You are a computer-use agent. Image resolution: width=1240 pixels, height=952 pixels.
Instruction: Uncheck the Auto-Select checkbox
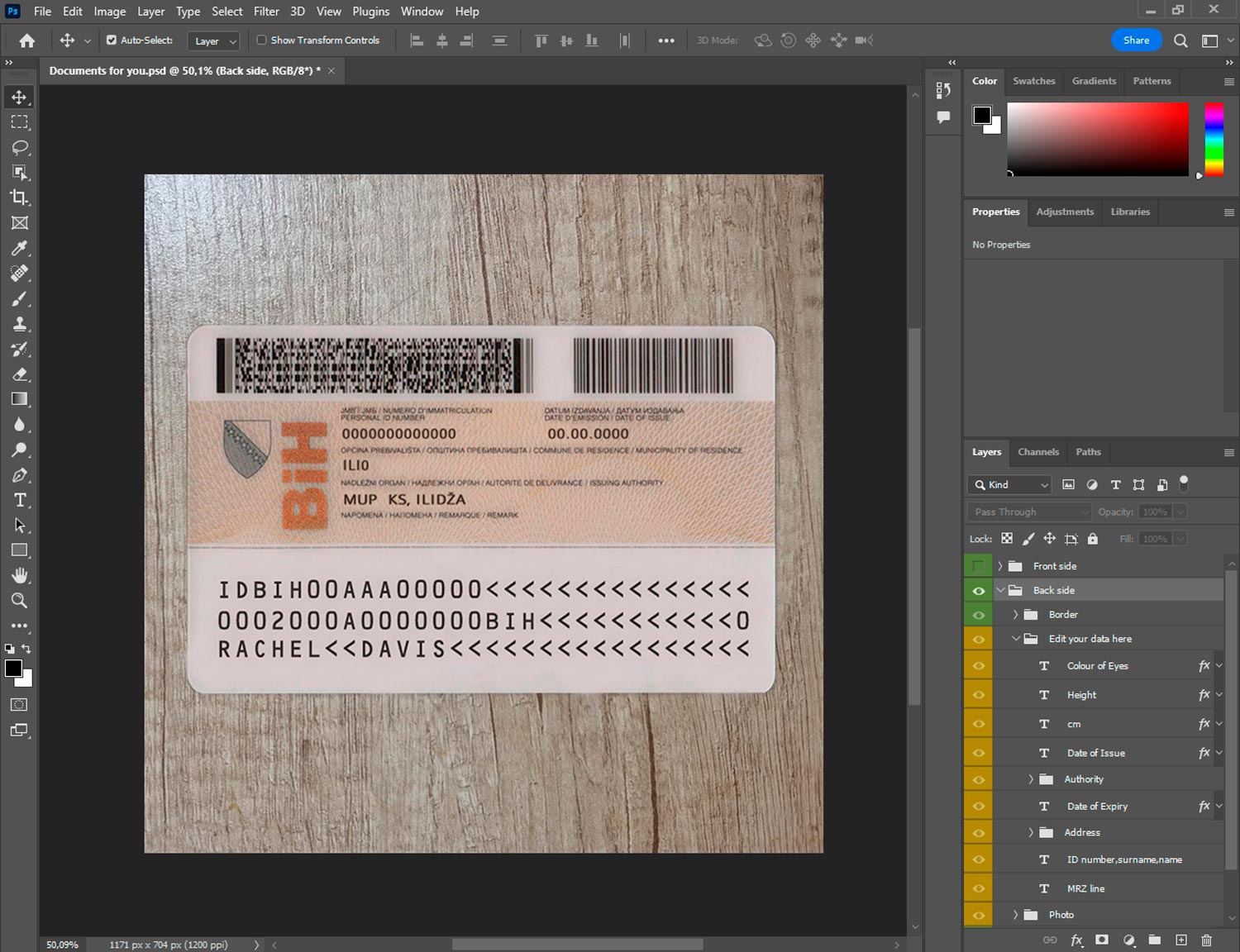112,40
